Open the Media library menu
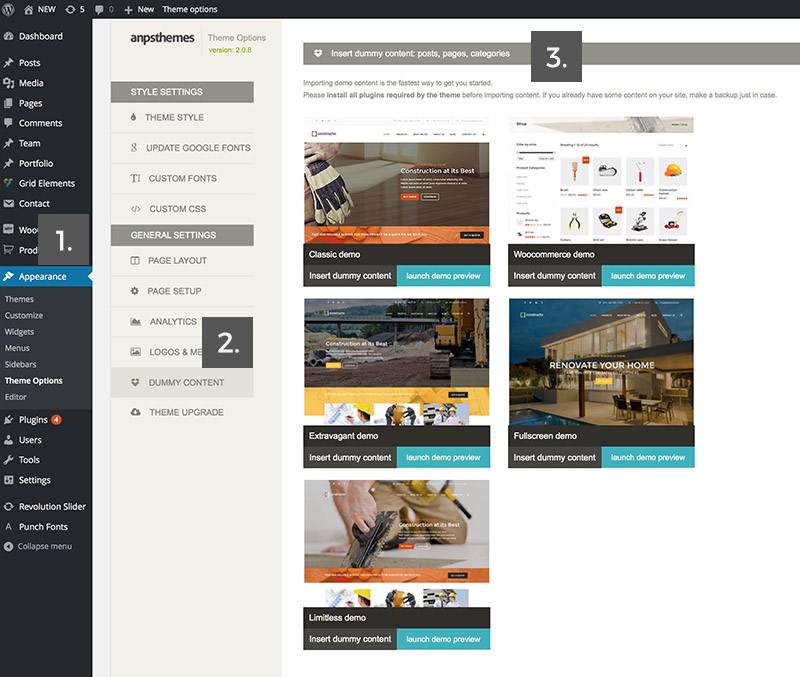This screenshot has height=677, width=800. tap(31, 83)
